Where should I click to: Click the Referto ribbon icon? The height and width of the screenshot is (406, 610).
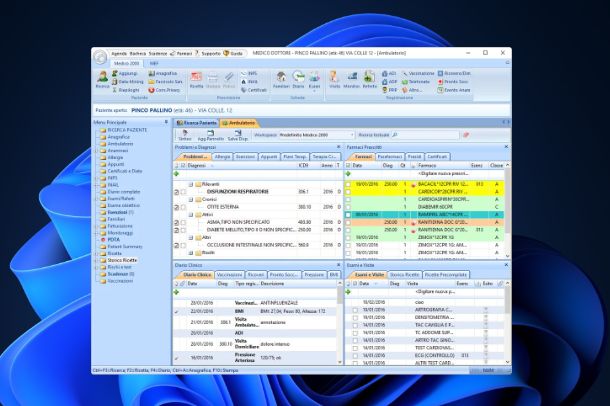coord(369,80)
